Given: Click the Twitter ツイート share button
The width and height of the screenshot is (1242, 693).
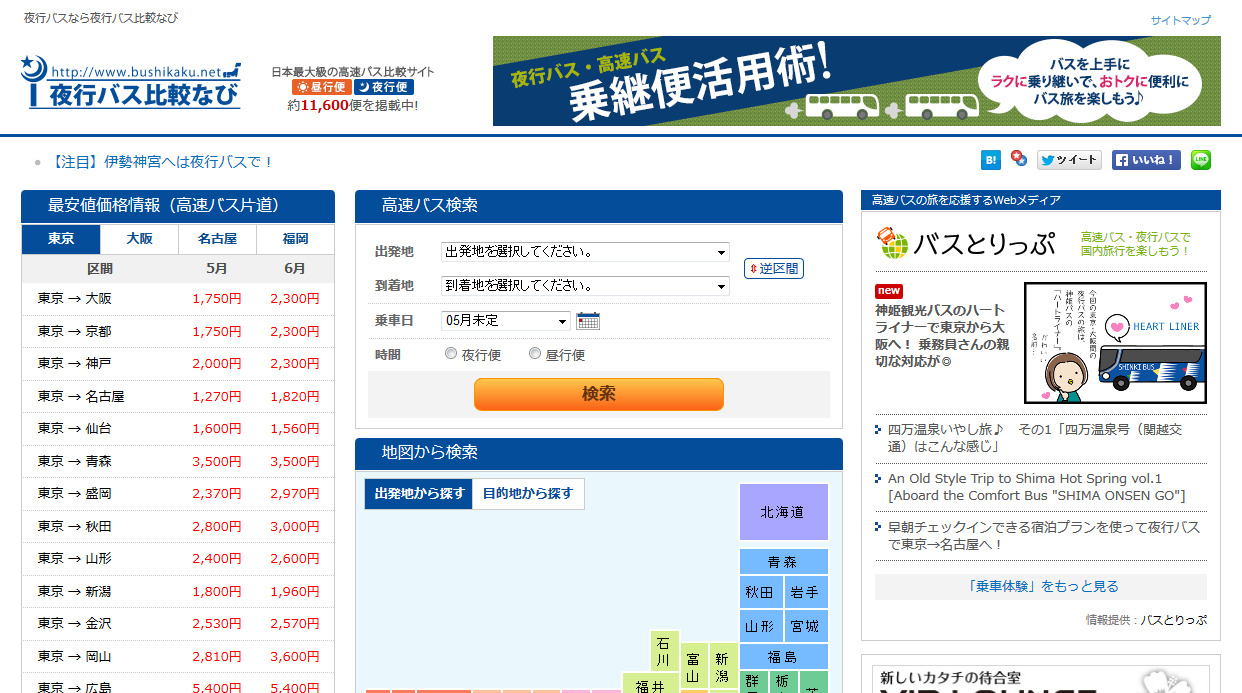Looking at the screenshot, I should pos(1068,160).
